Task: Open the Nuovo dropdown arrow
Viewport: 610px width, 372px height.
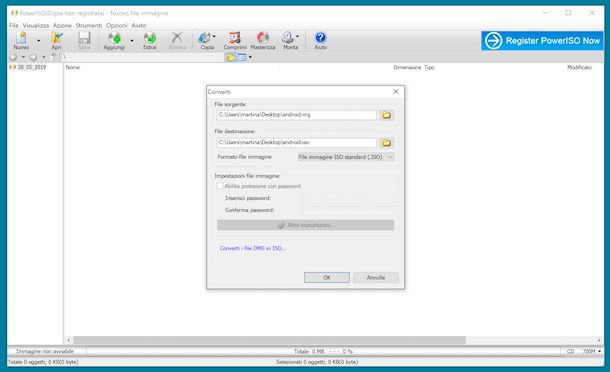Action: pos(39,40)
